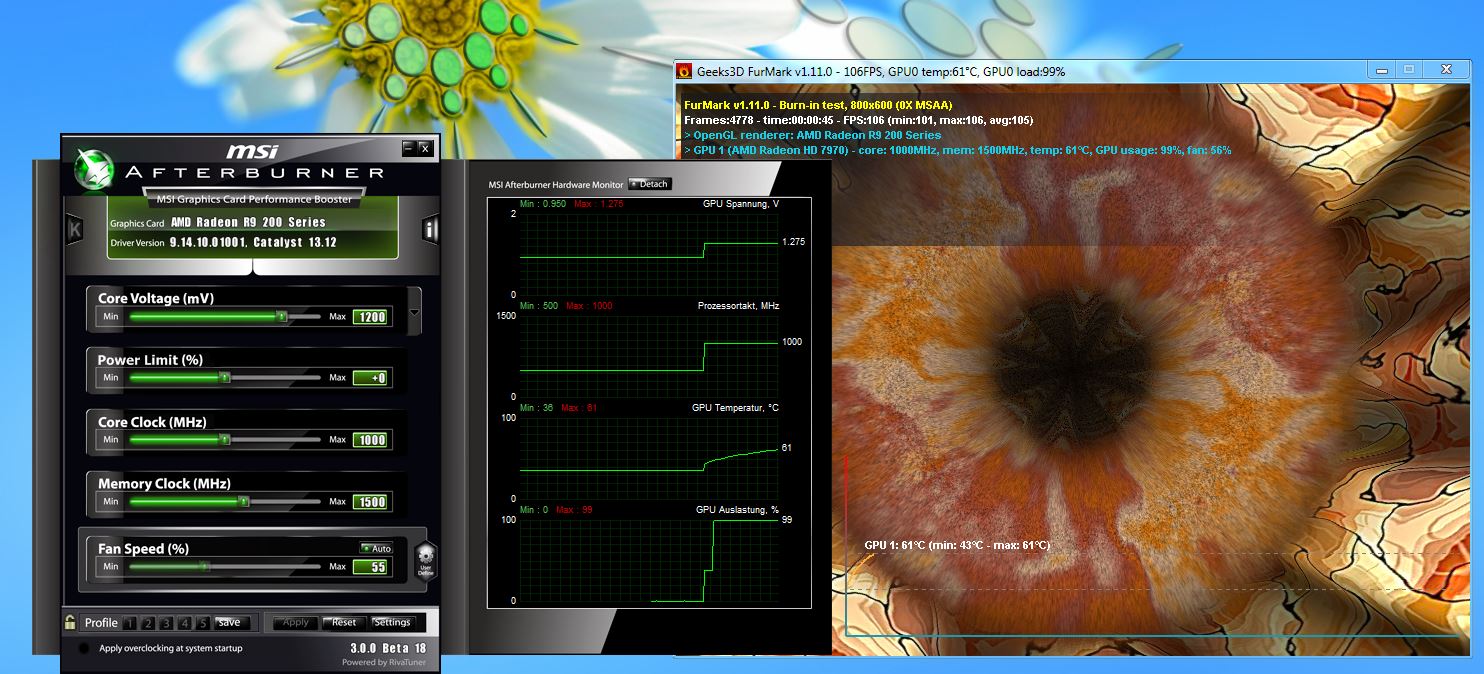Image resolution: width=1484 pixels, height=674 pixels.
Task: Open the information panel via the i icon
Action: 430,229
